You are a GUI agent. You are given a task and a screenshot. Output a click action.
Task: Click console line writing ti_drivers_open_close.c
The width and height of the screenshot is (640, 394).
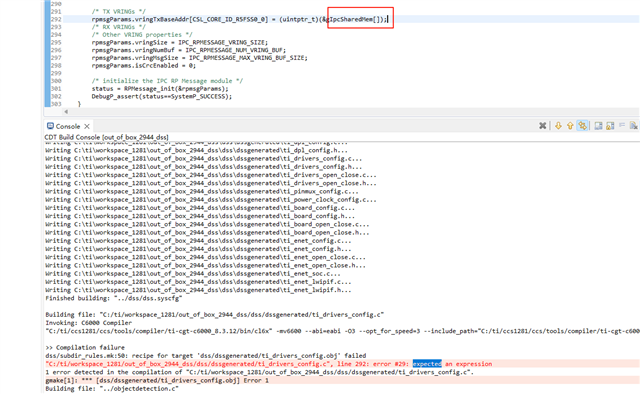(211, 175)
